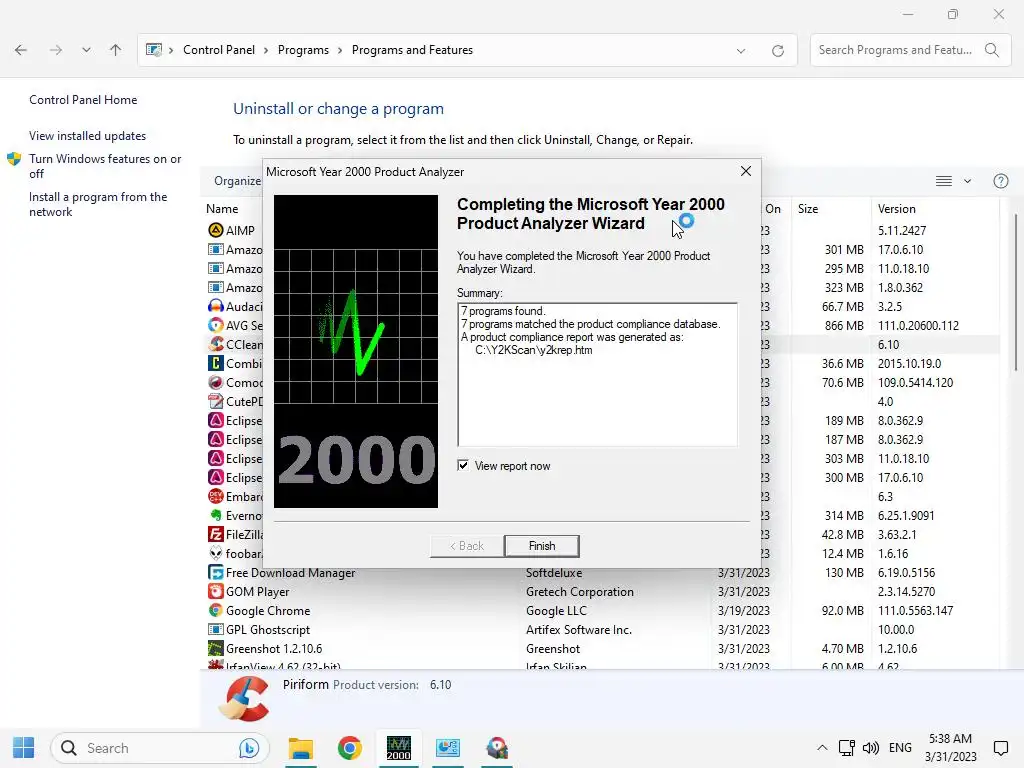
Task: Select the AVG Secure Browser icon
Action: click(216, 325)
